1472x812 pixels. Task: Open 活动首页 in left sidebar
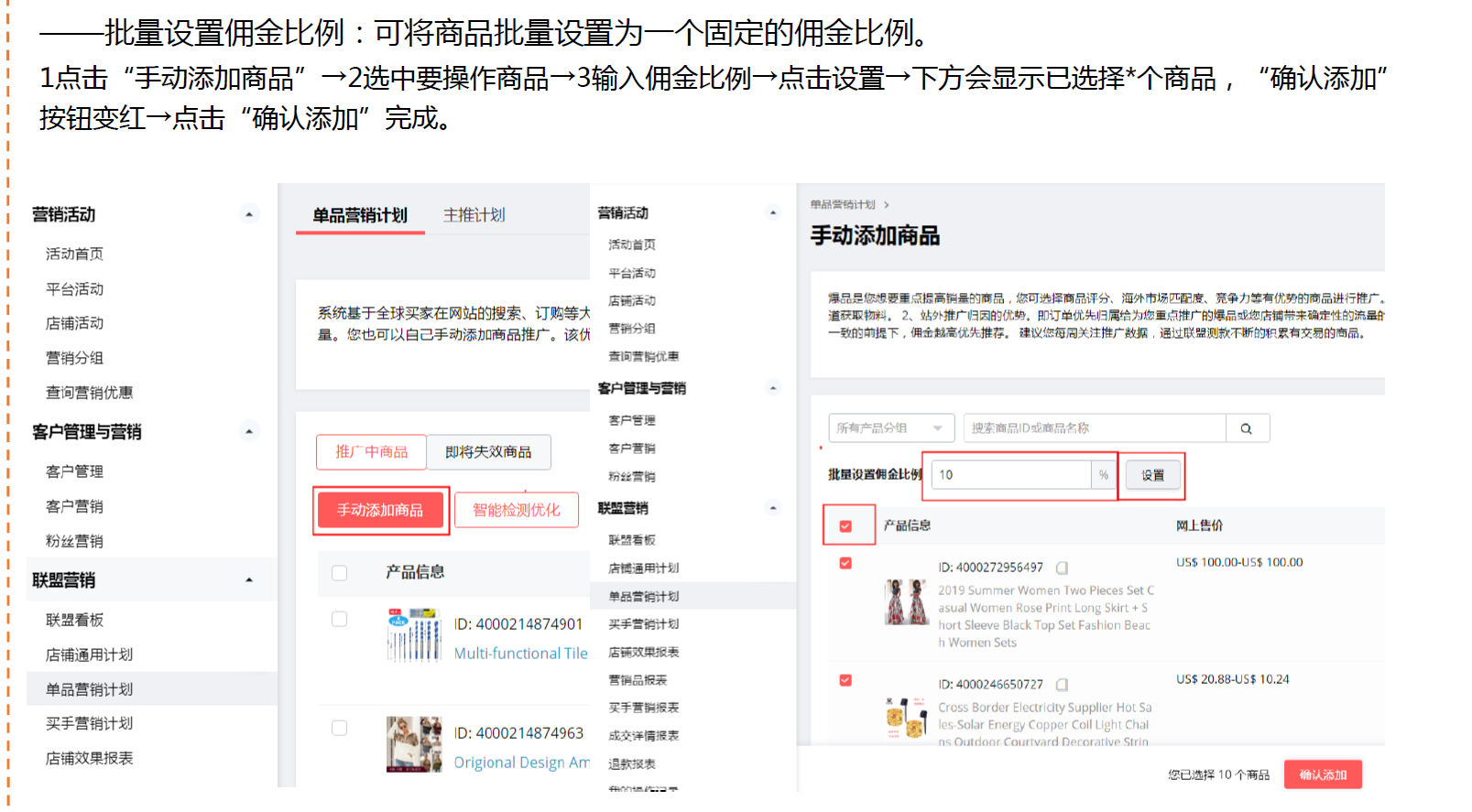tap(75, 254)
